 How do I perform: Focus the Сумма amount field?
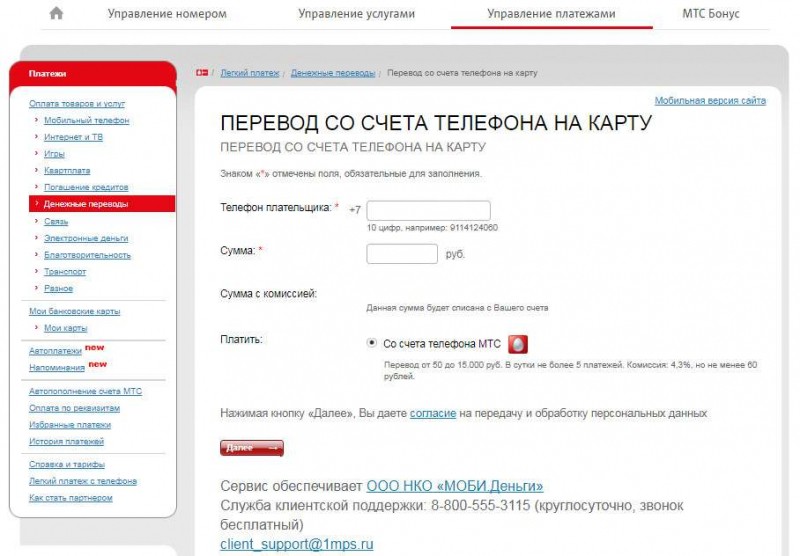(402, 254)
